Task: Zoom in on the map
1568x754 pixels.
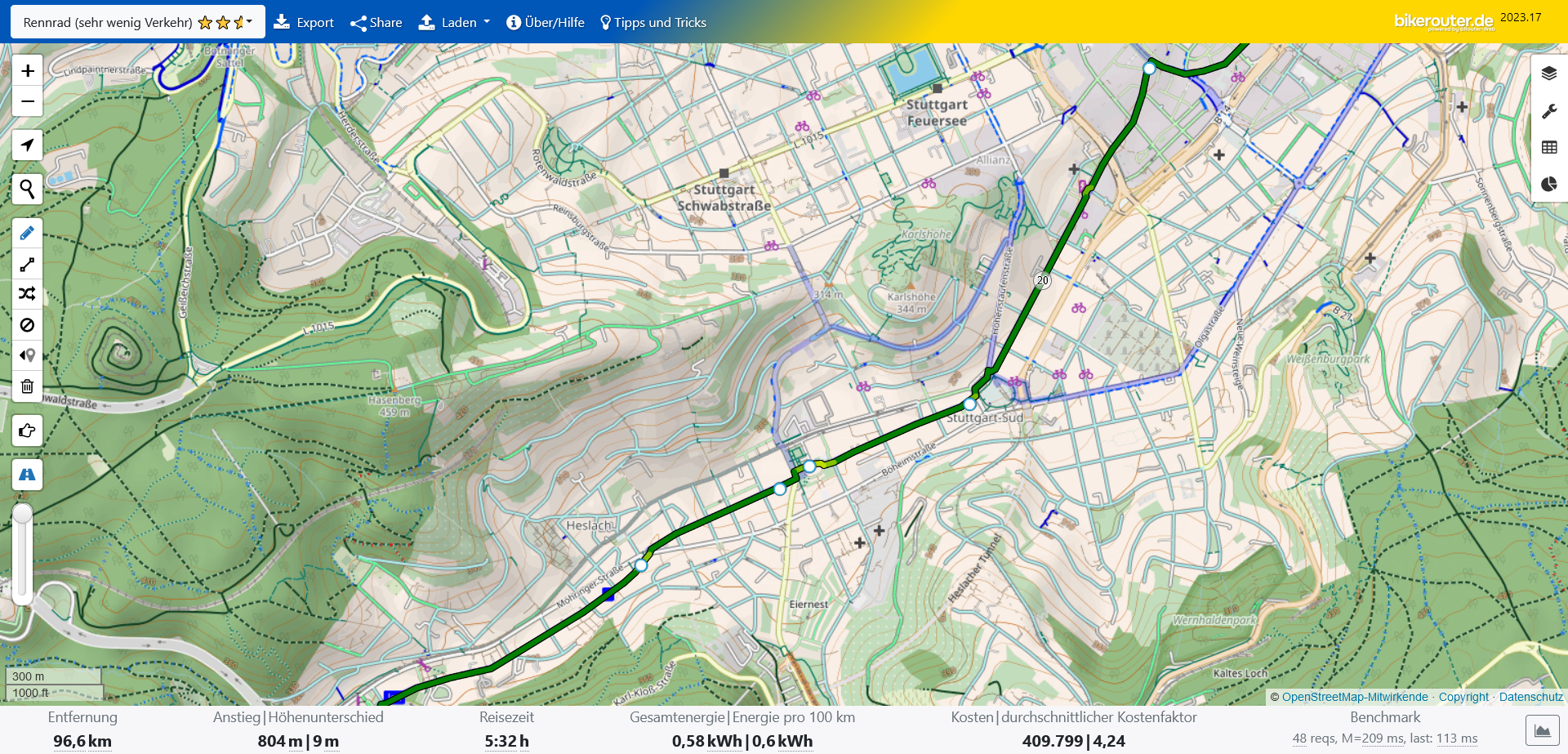Action: 27,71
